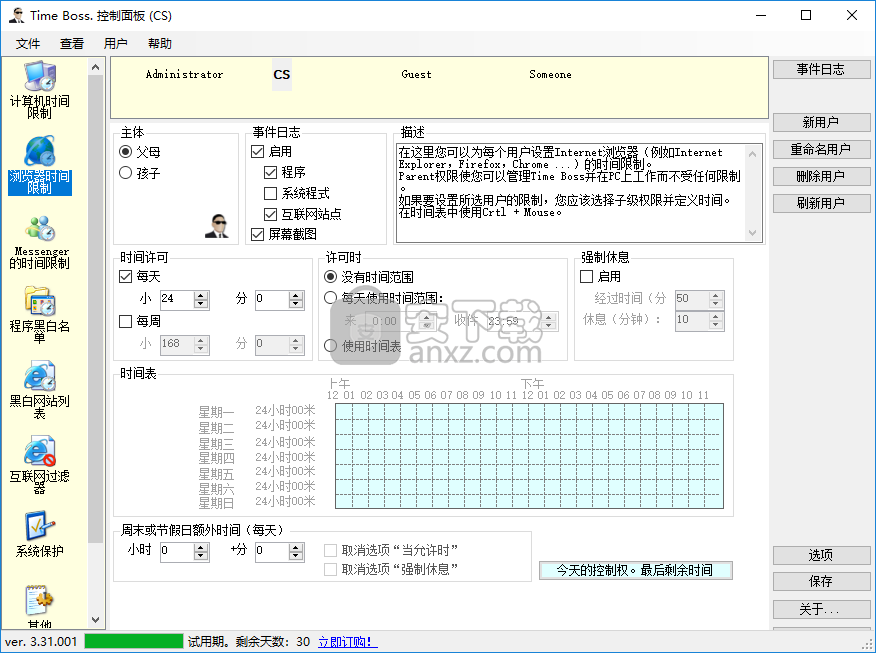
Task: Open the 帮助 menu
Action: [x=160, y=44]
